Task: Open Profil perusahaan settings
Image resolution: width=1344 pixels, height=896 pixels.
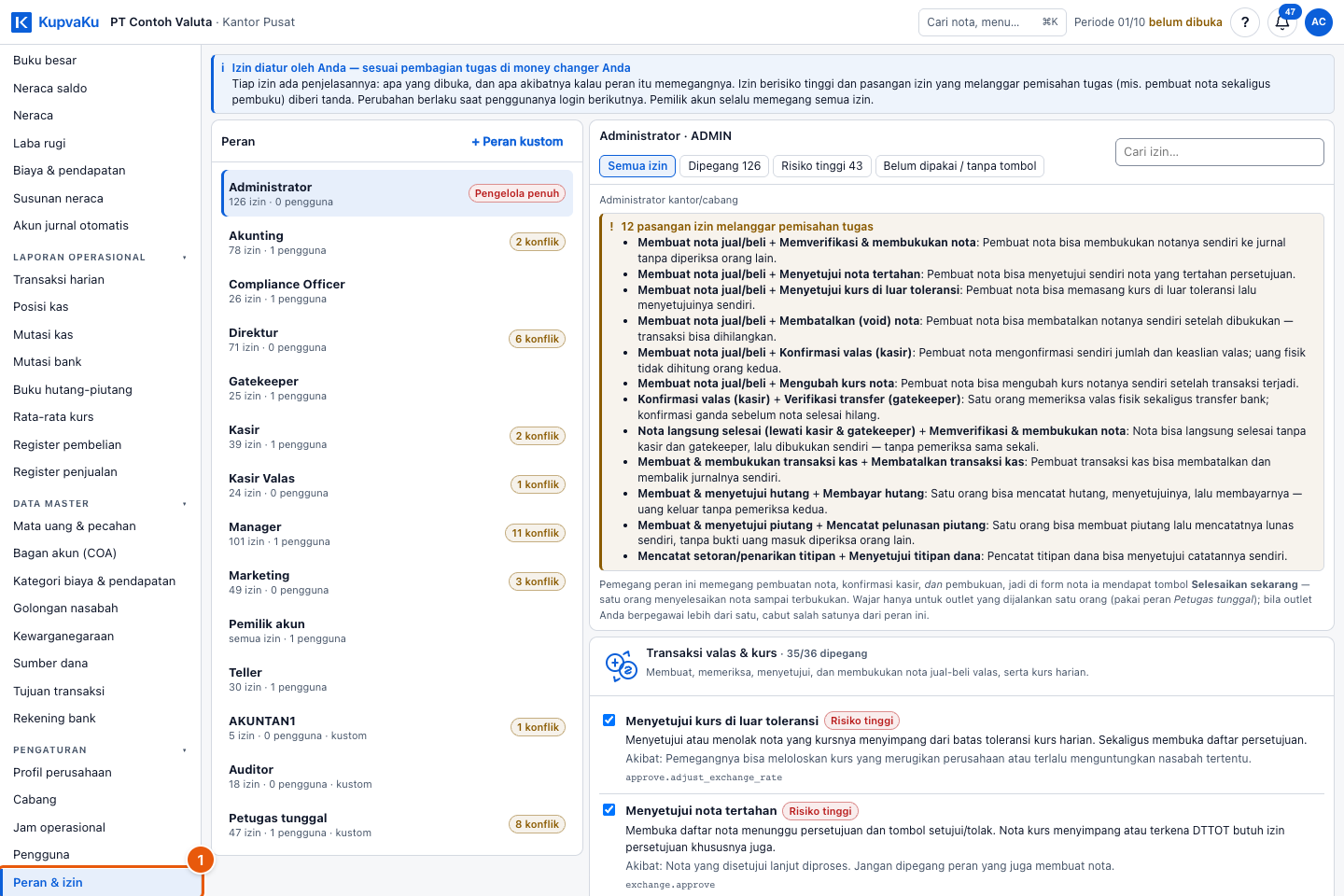Action: (100, 773)
